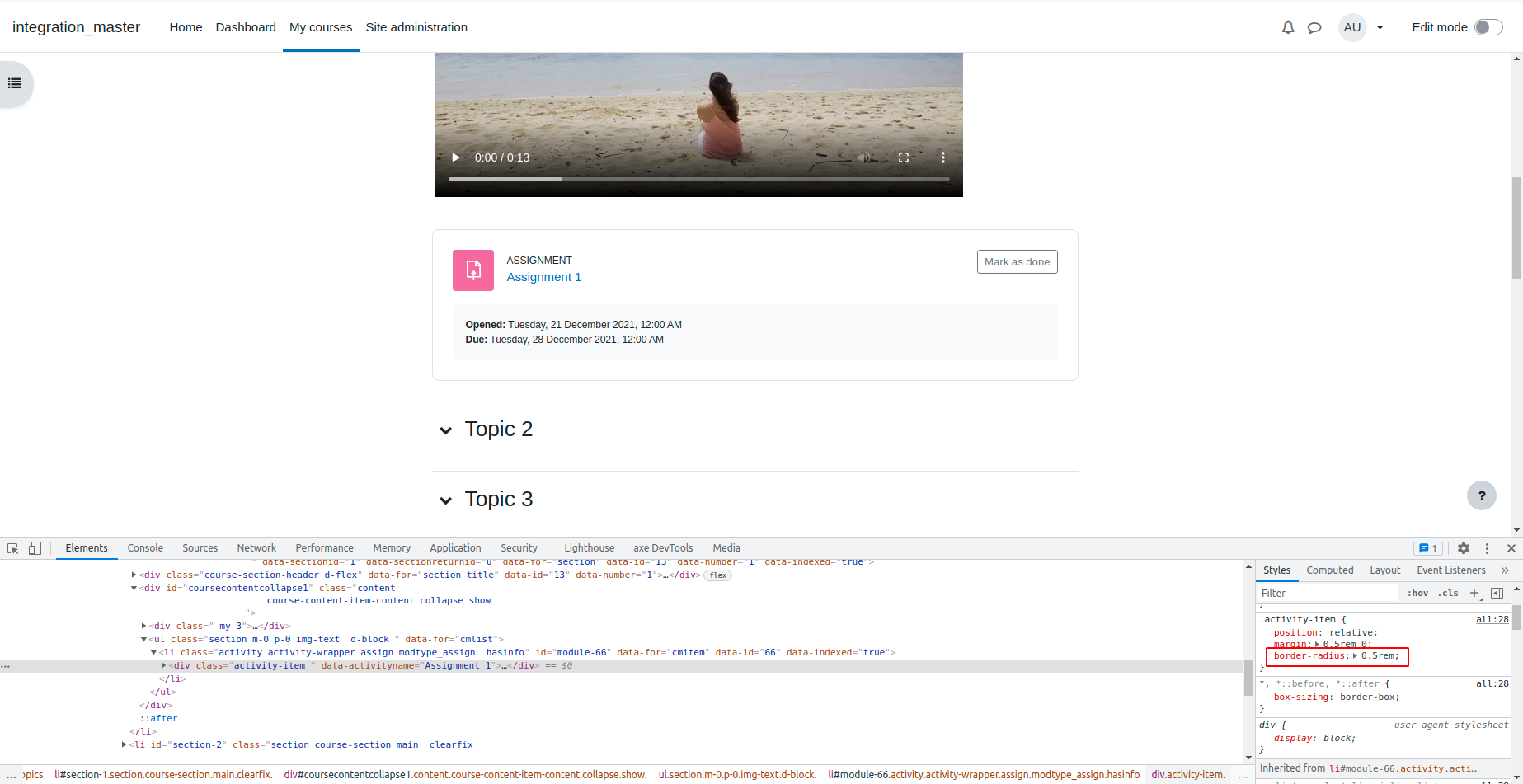Switch to the Network tab
The height and width of the screenshot is (784, 1523).
256,548
